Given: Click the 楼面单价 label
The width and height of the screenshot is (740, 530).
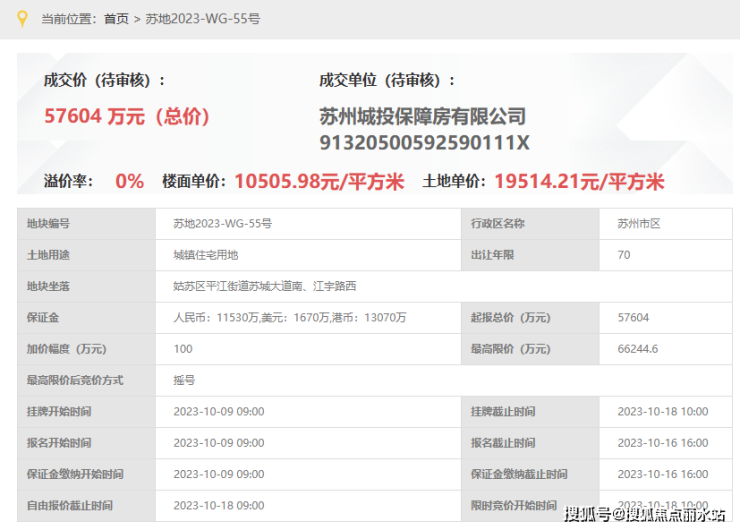Looking at the screenshot, I should coord(194,181).
